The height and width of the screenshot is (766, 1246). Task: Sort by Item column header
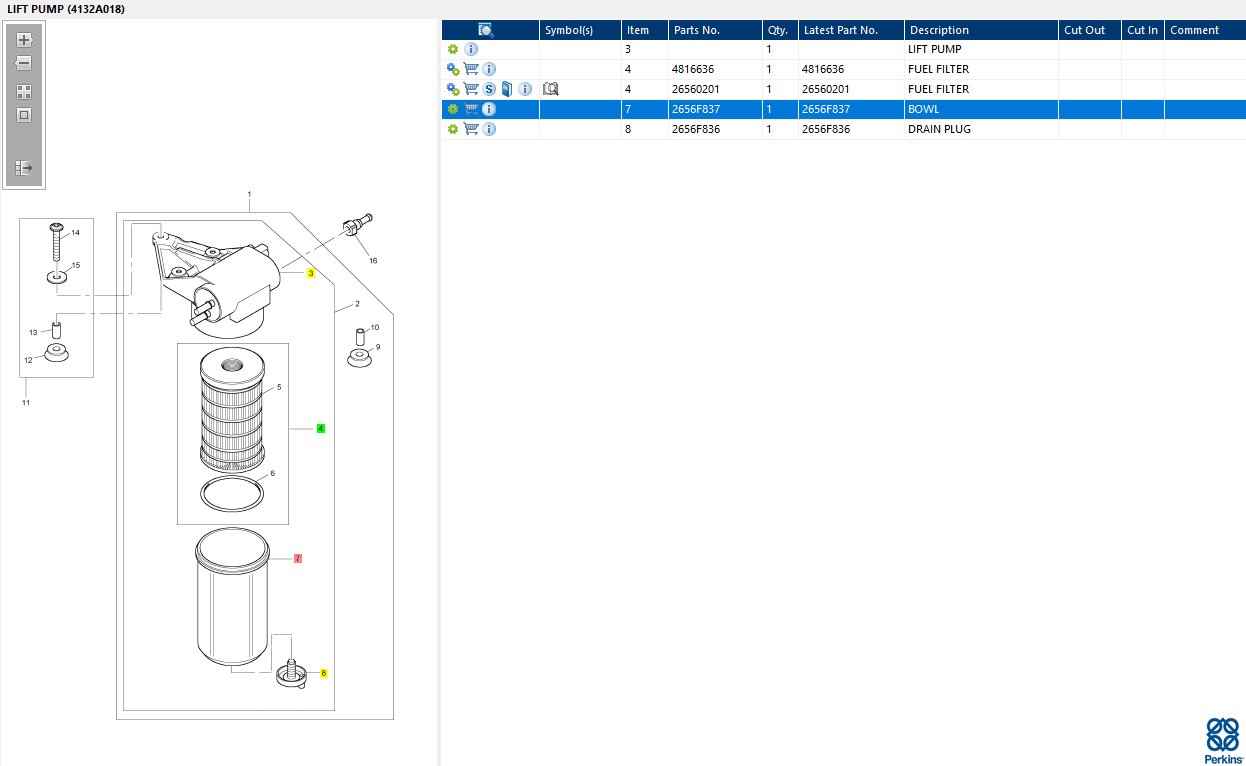coord(645,30)
